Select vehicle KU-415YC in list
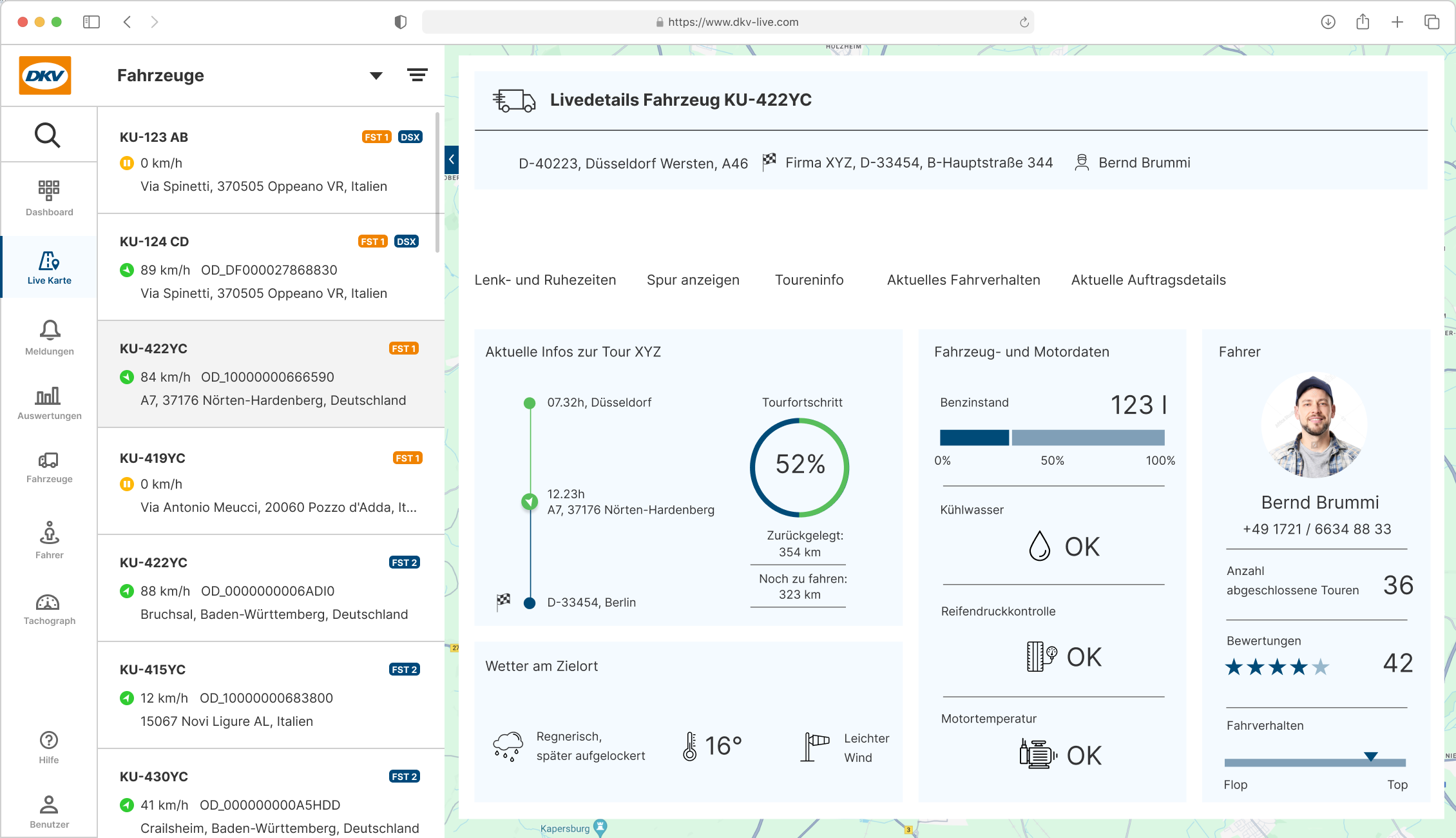 pos(271,695)
